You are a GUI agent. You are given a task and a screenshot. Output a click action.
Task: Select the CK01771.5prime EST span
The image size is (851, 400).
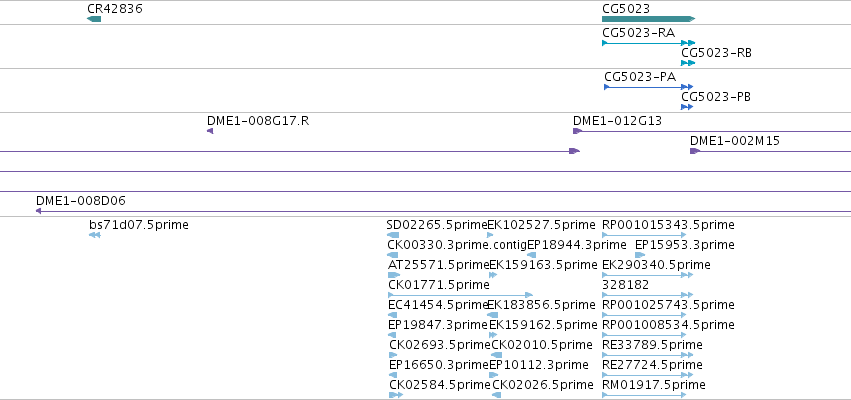tap(461, 295)
